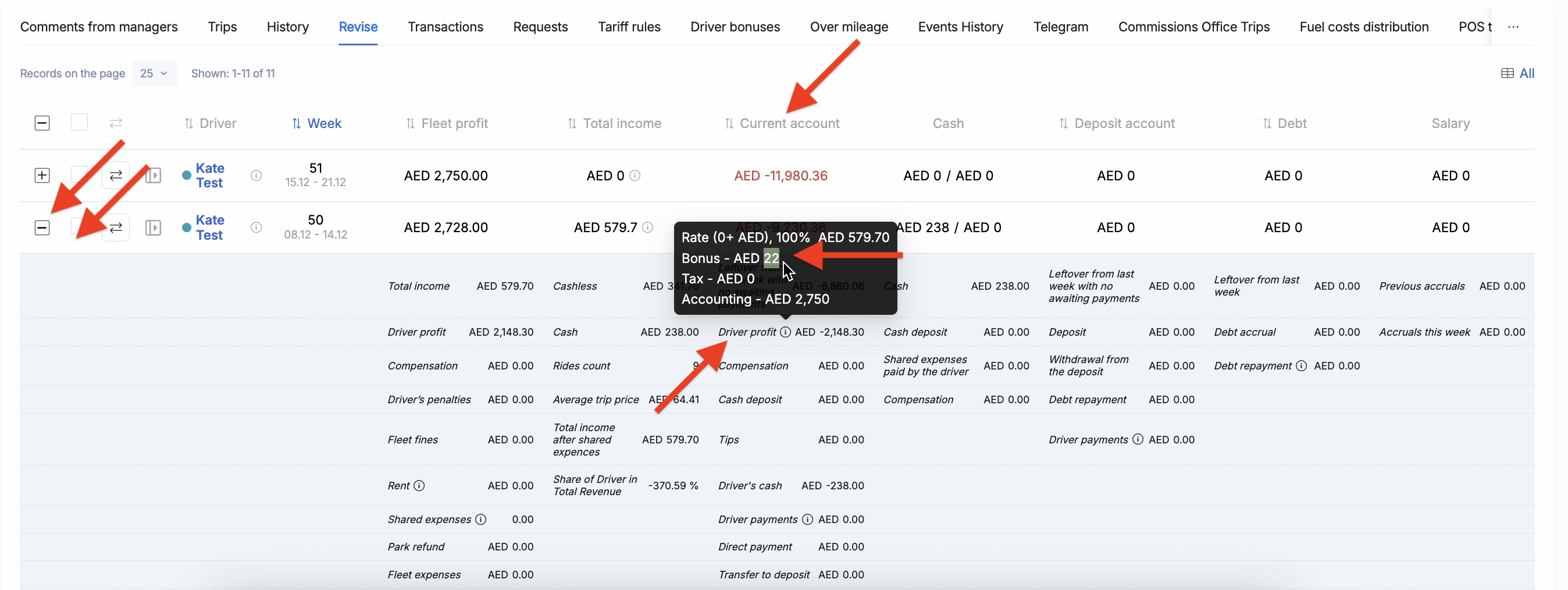This screenshot has width=1568, height=590.
Task: Open the Transactions tab
Action: pos(446,27)
